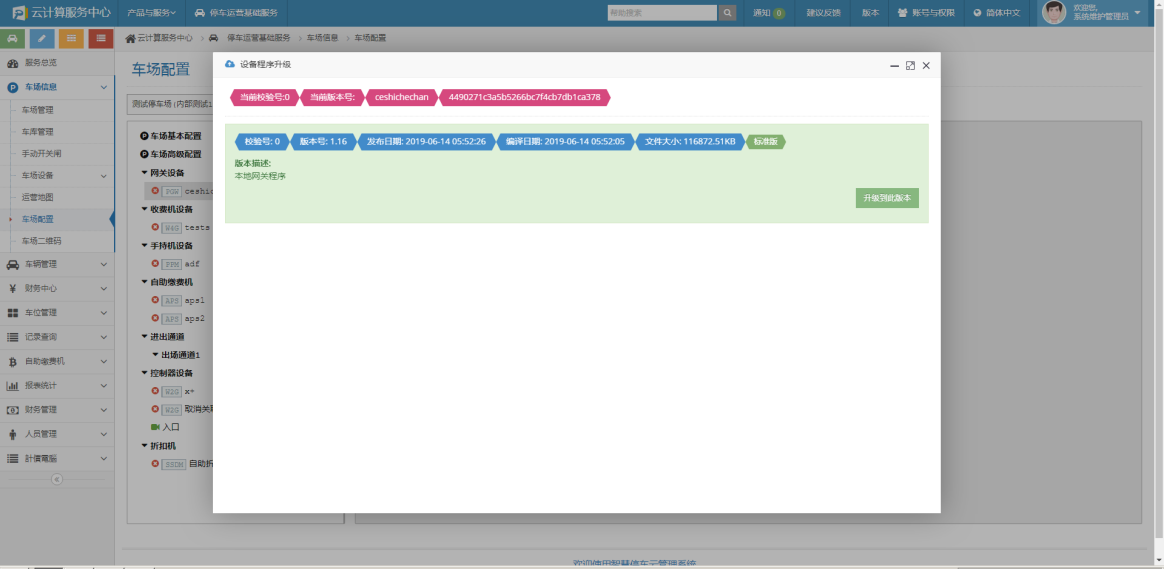Image resolution: width=1164 pixels, height=569 pixels.
Task: Click the green camera icon for 入口
Action: [155, 427]
